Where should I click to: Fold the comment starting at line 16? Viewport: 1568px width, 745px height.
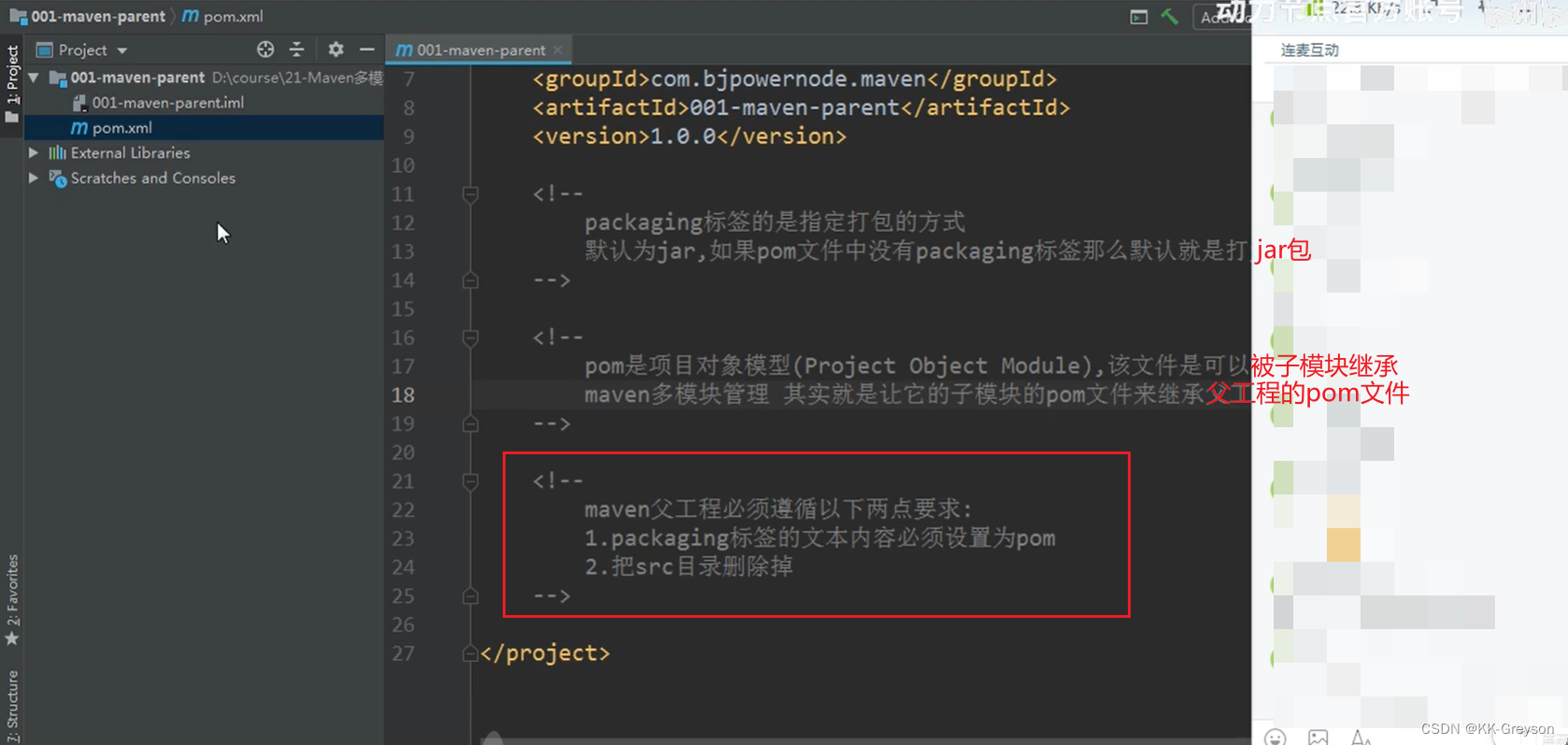pyautogui.click(x=470, y=337)
